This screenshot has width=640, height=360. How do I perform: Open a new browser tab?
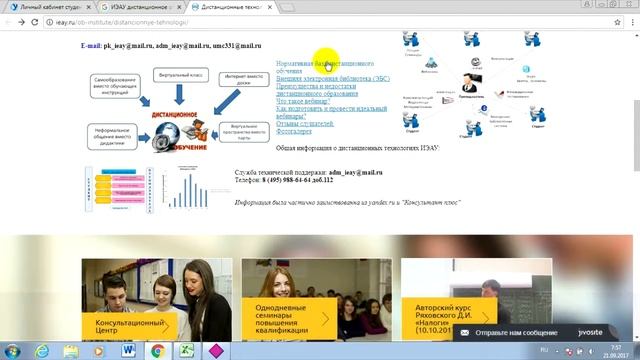[x=287, y=7]
